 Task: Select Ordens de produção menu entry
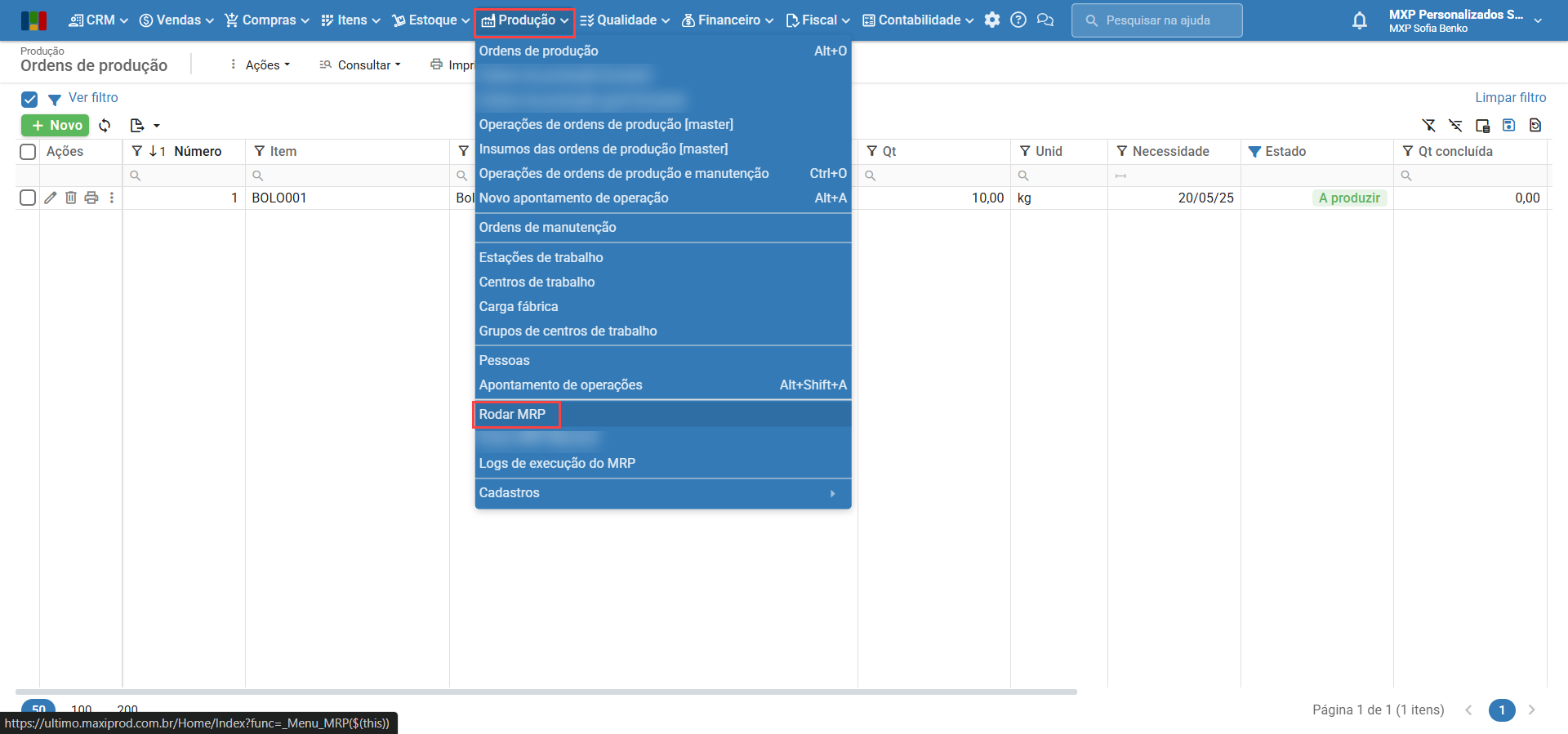pos(662,51)
